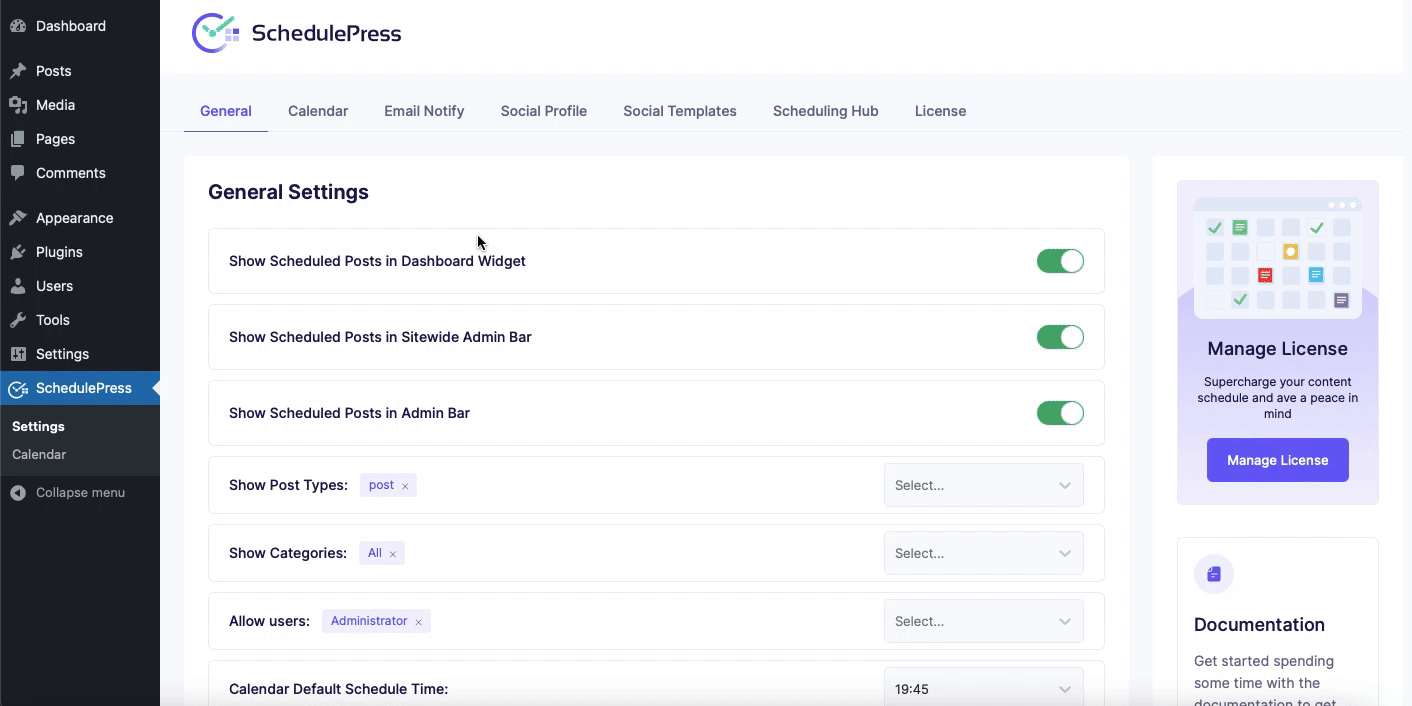Switch to the Email Notify tab
This screenshot has width=1412, height=706.
pos(424,111)
